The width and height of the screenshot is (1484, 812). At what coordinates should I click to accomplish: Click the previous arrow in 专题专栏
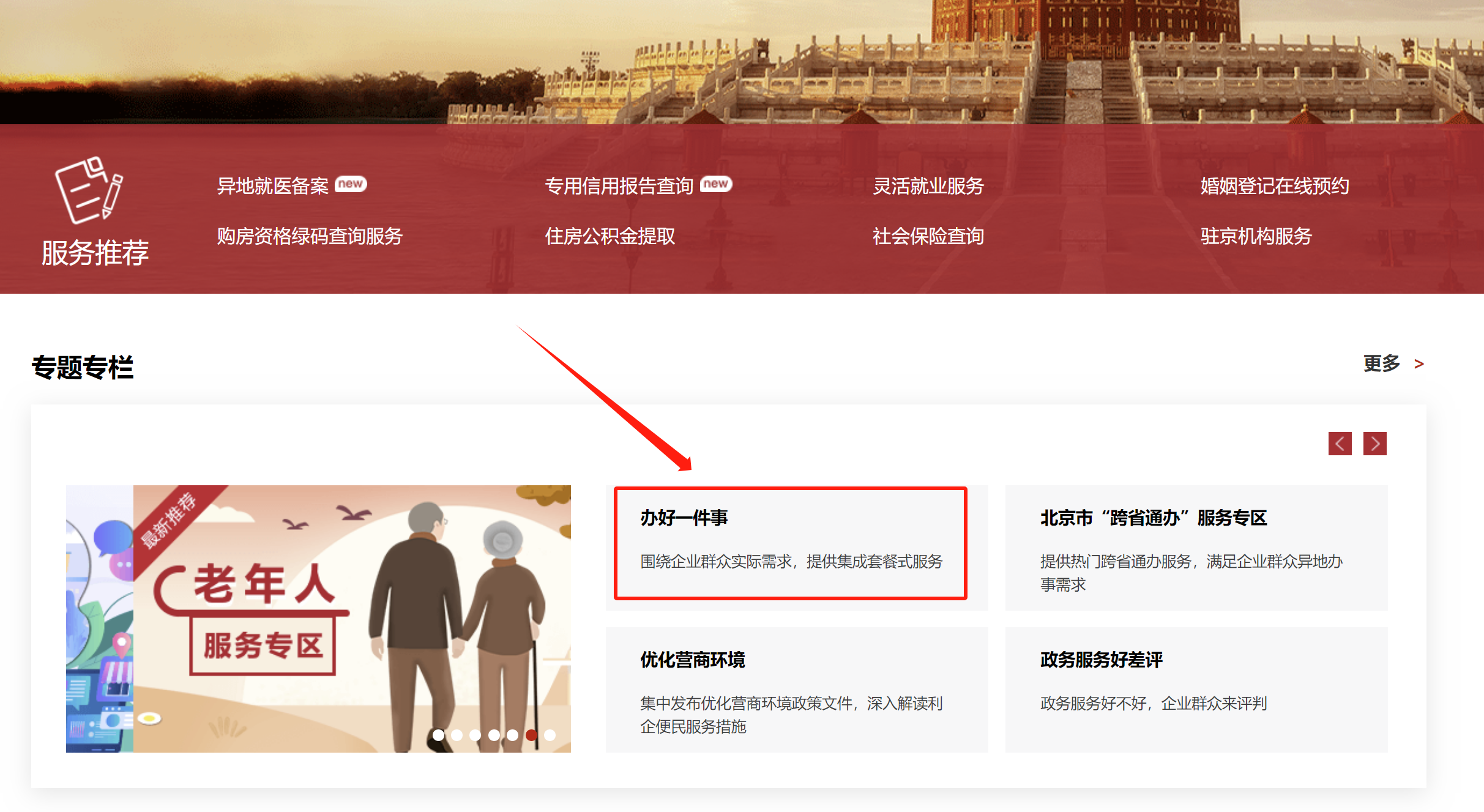[1340, 444]
